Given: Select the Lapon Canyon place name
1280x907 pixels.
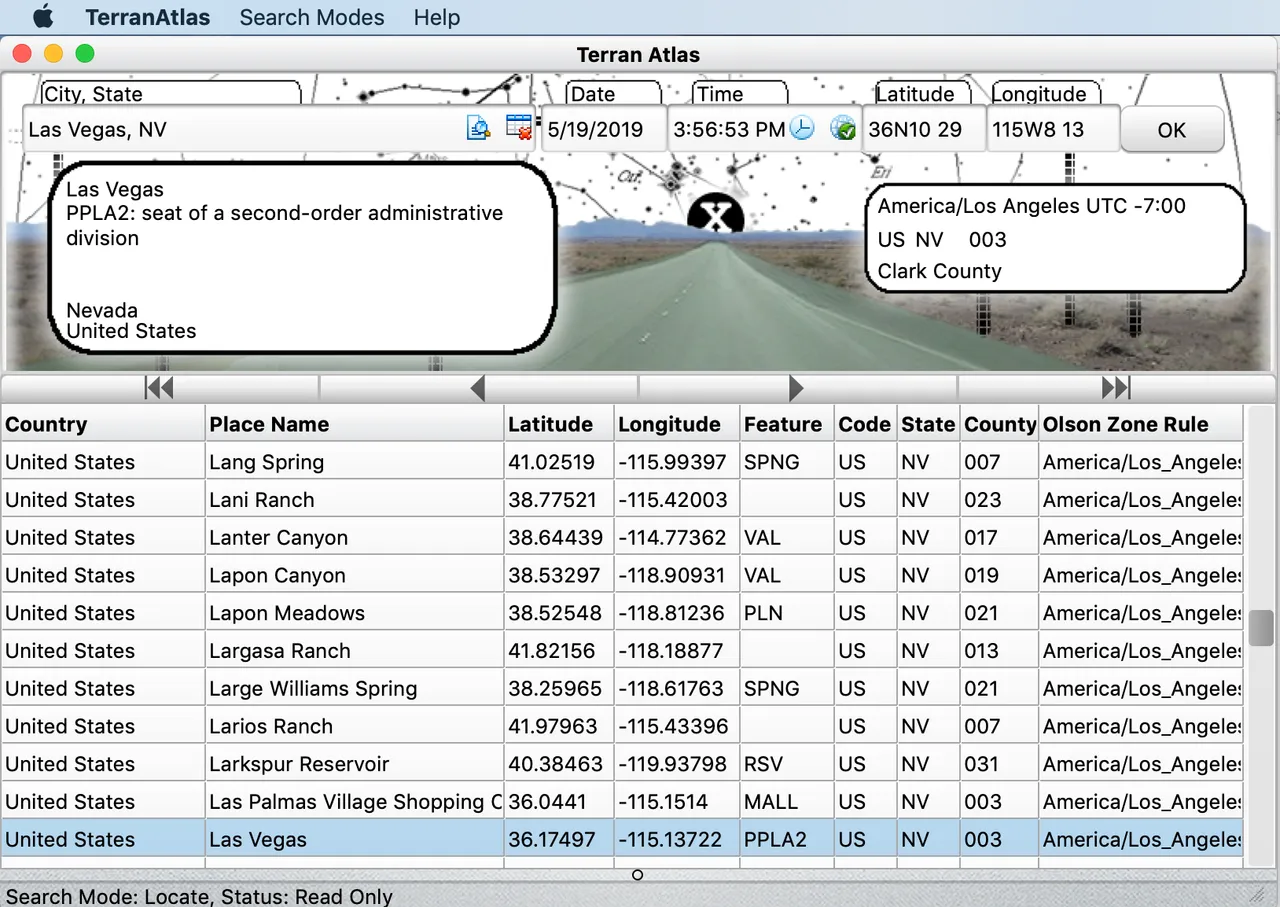Looking at the screenshot, I should pyautogui.click(x=277, y=576).
